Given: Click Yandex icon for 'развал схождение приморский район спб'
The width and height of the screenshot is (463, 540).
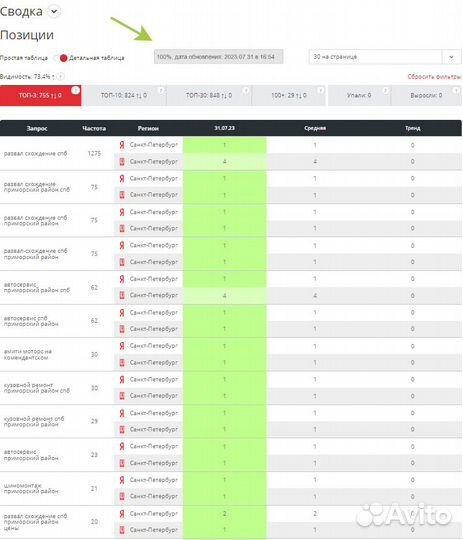Looking at the screenshot, I should [x=122, y=178].
